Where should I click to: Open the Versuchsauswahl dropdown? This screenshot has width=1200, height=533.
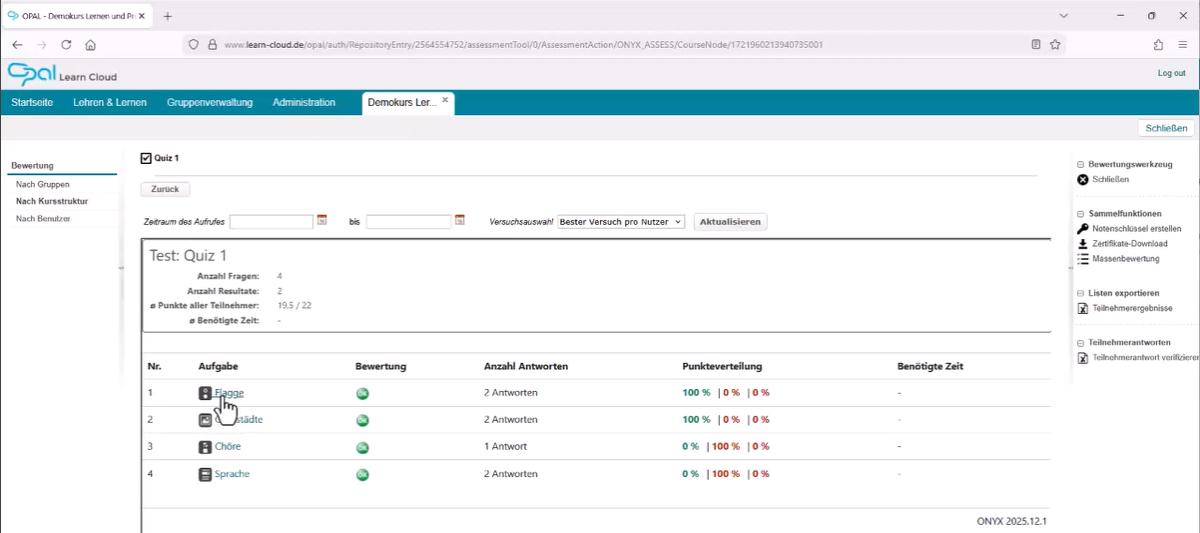point(620,222)
